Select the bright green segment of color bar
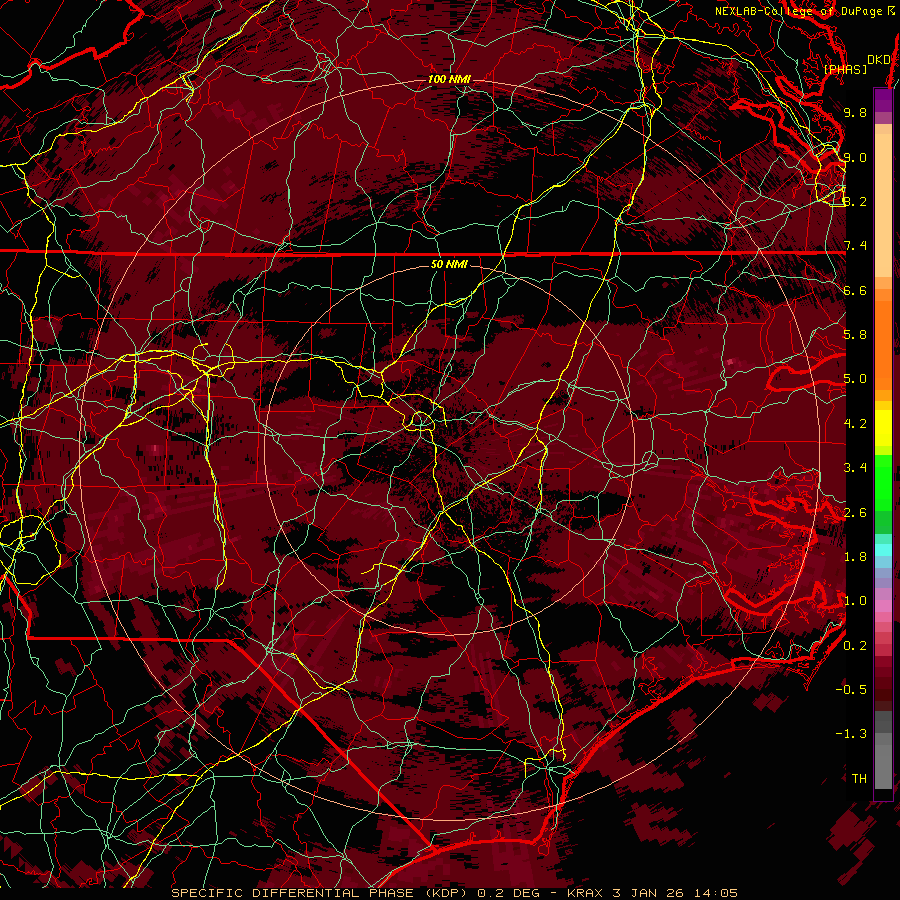Screen dimensions: 900x900 883,482
